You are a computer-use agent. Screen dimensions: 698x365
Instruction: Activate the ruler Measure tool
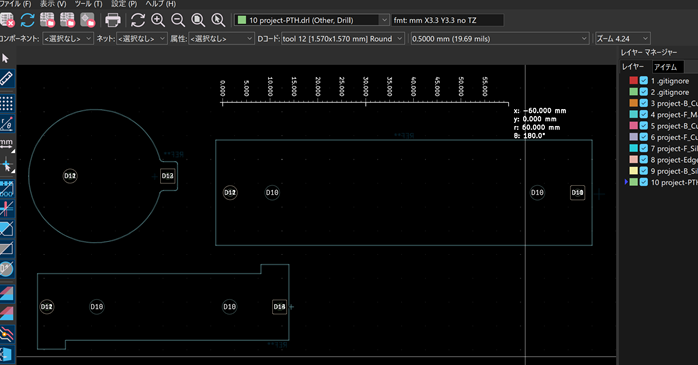(6, 79)
